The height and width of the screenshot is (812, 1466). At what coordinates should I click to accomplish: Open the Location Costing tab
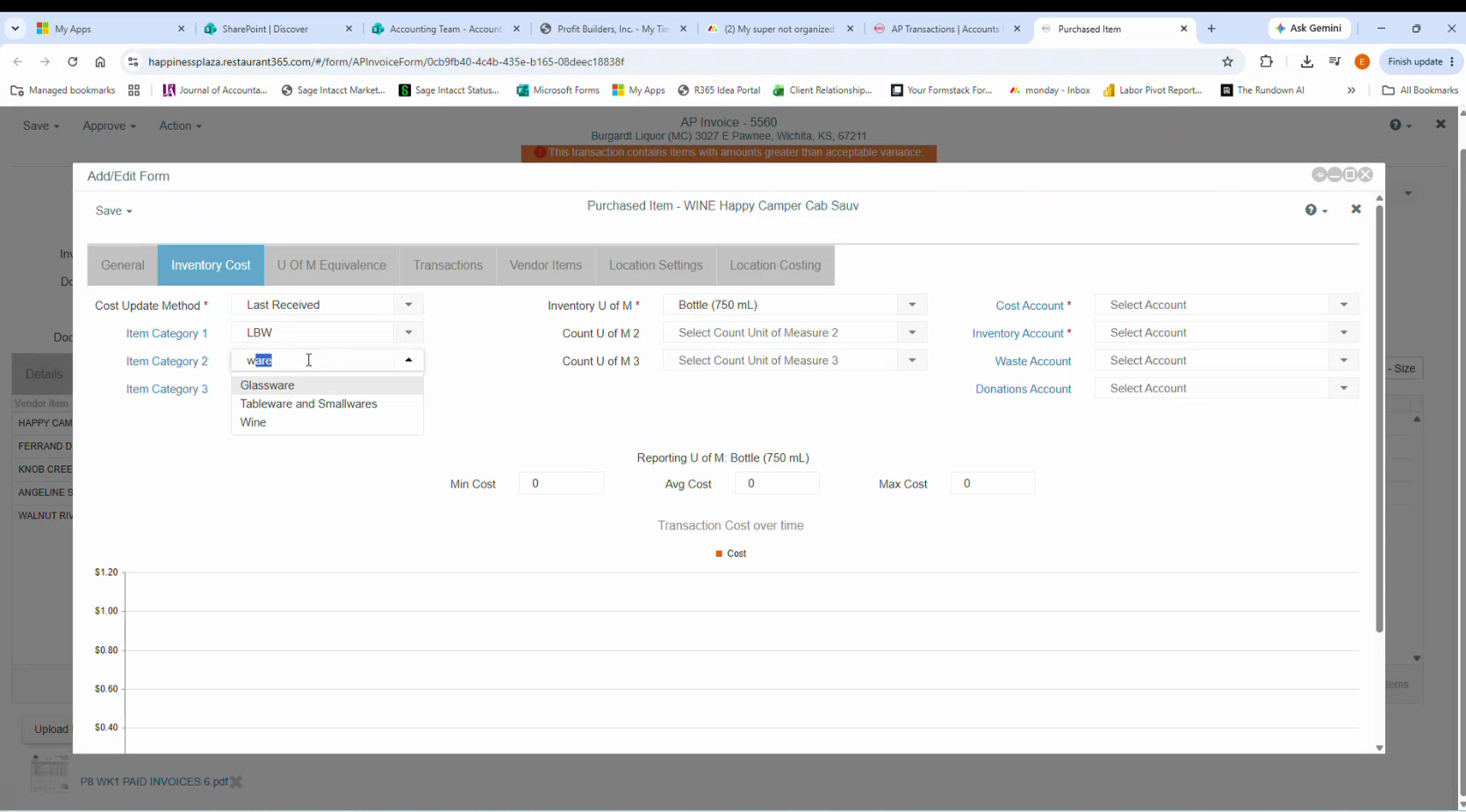pos(775,265)
